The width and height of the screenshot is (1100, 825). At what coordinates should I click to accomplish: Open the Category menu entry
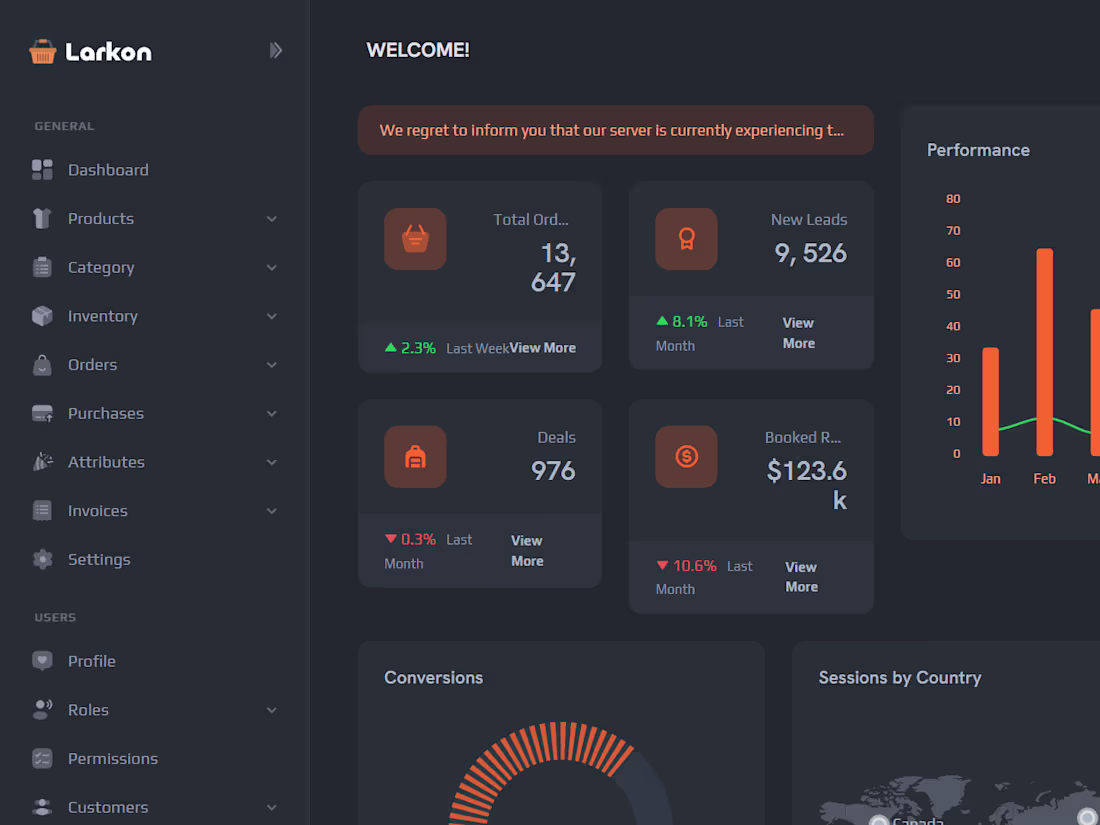[x=100, y=267]
